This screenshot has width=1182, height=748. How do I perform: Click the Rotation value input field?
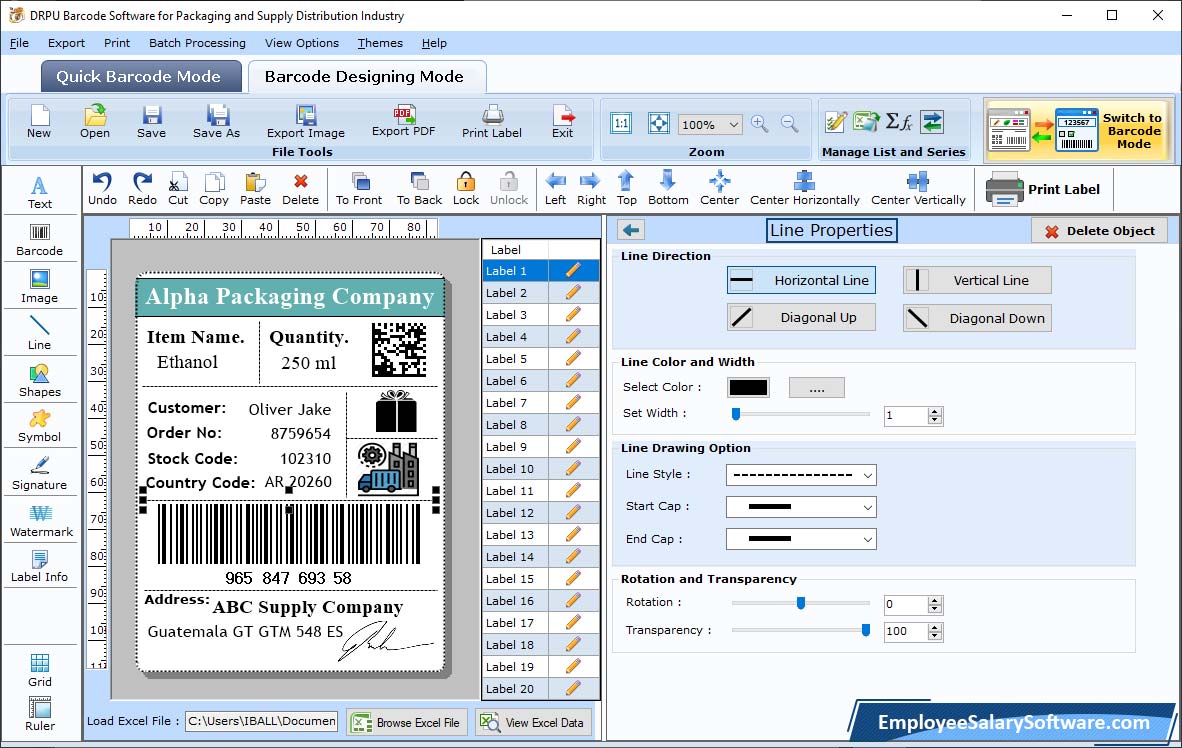click(906, 605)
